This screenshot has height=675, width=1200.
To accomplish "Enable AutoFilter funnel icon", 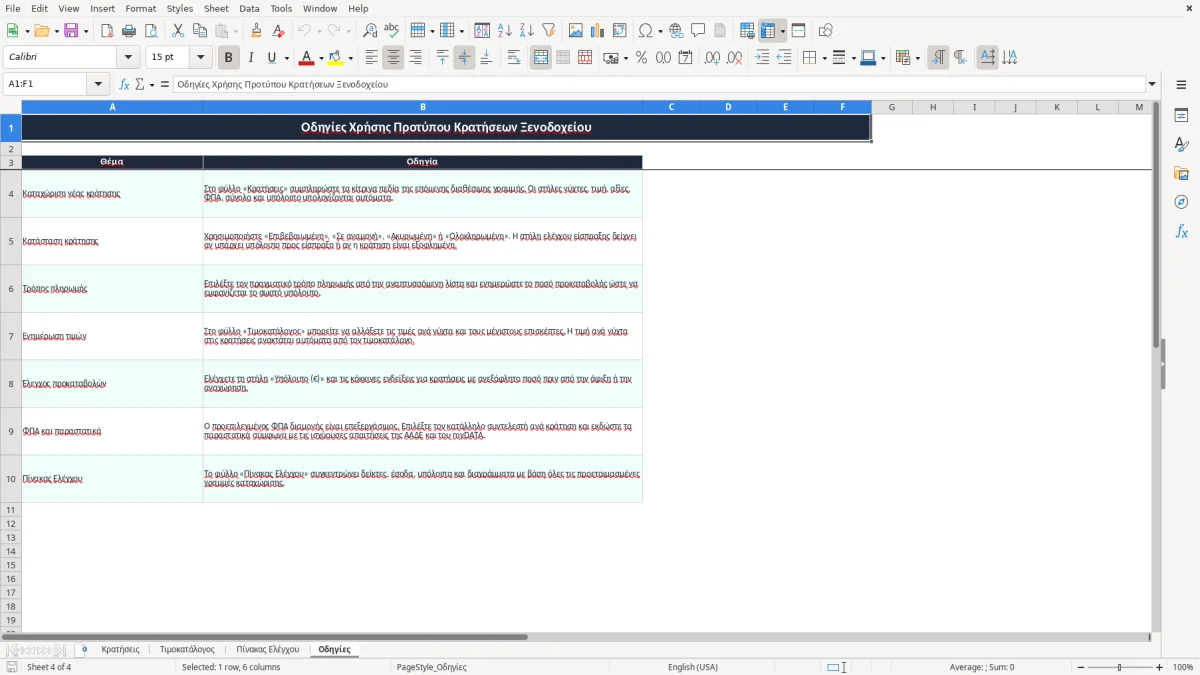I will click(549, 31).
